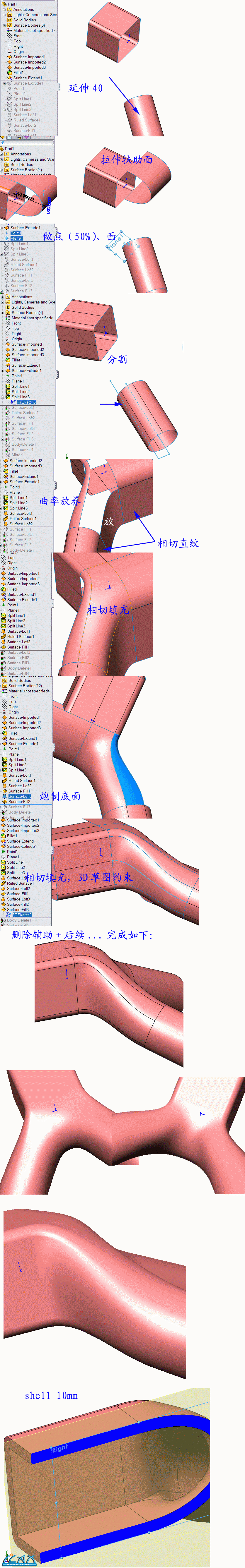Image resolution: width=245 pixels, height=1568 pixels.
Task: Click the 80.00000 dimension in the viewport
Action: (25, 197)
